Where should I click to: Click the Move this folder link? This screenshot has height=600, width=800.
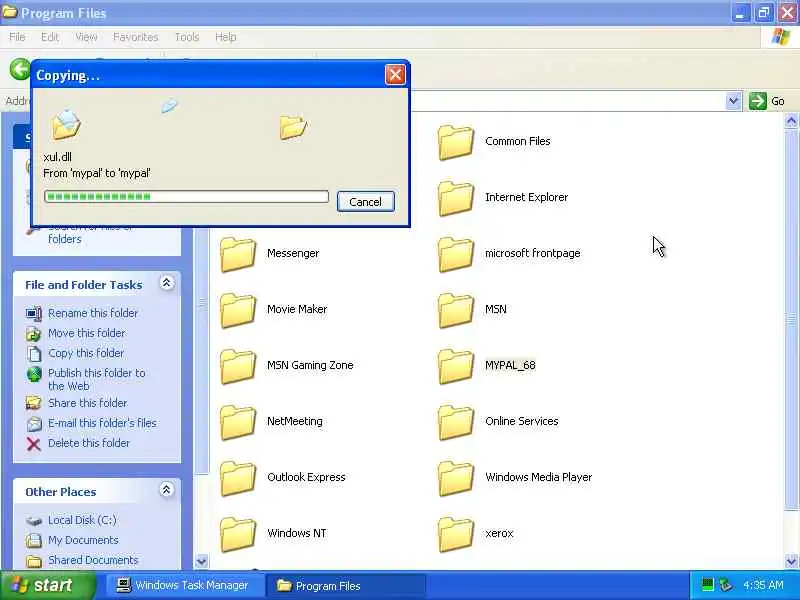click(x=87, y=333)
